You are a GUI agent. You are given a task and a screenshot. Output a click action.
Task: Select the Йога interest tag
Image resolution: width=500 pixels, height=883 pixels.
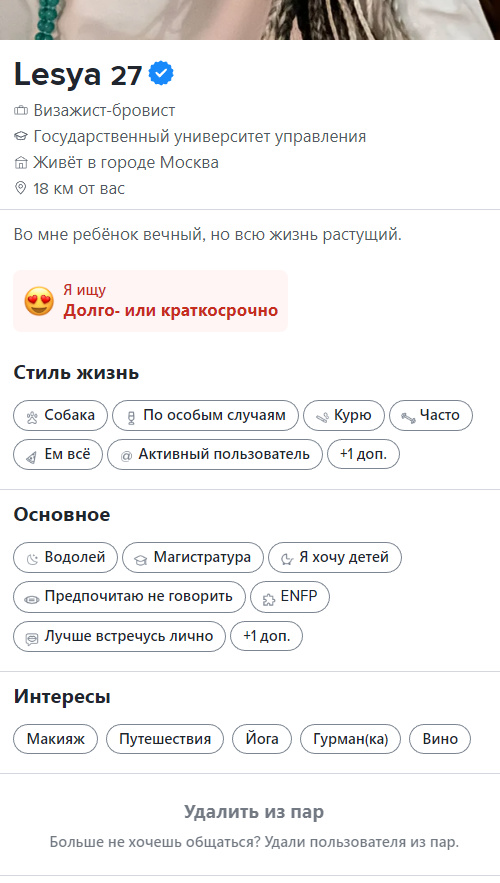point(262,739)
